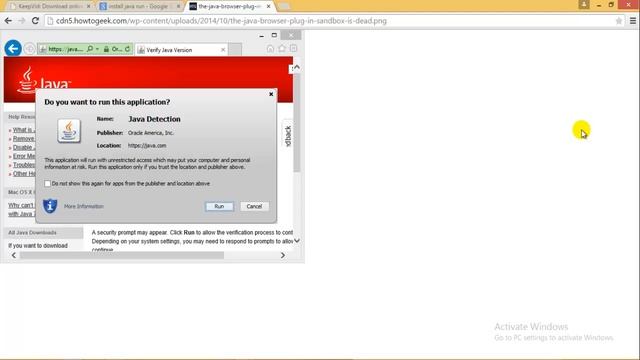Image resolution: width=640 pixels, height=360 pixels.
Task: Reload the current Chrome page
Action: (x=35, y=21)
